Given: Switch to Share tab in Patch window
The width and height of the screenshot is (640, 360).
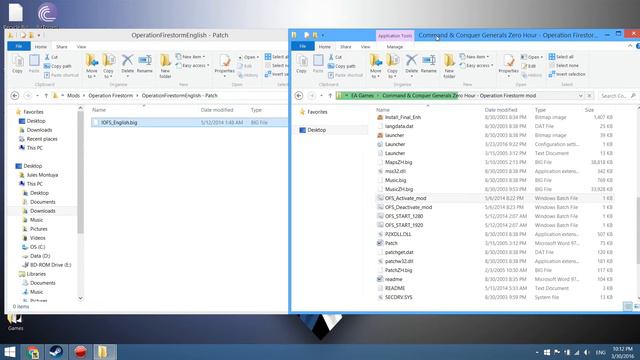Looking at the screenshot, I should click(x=62, y=47).
